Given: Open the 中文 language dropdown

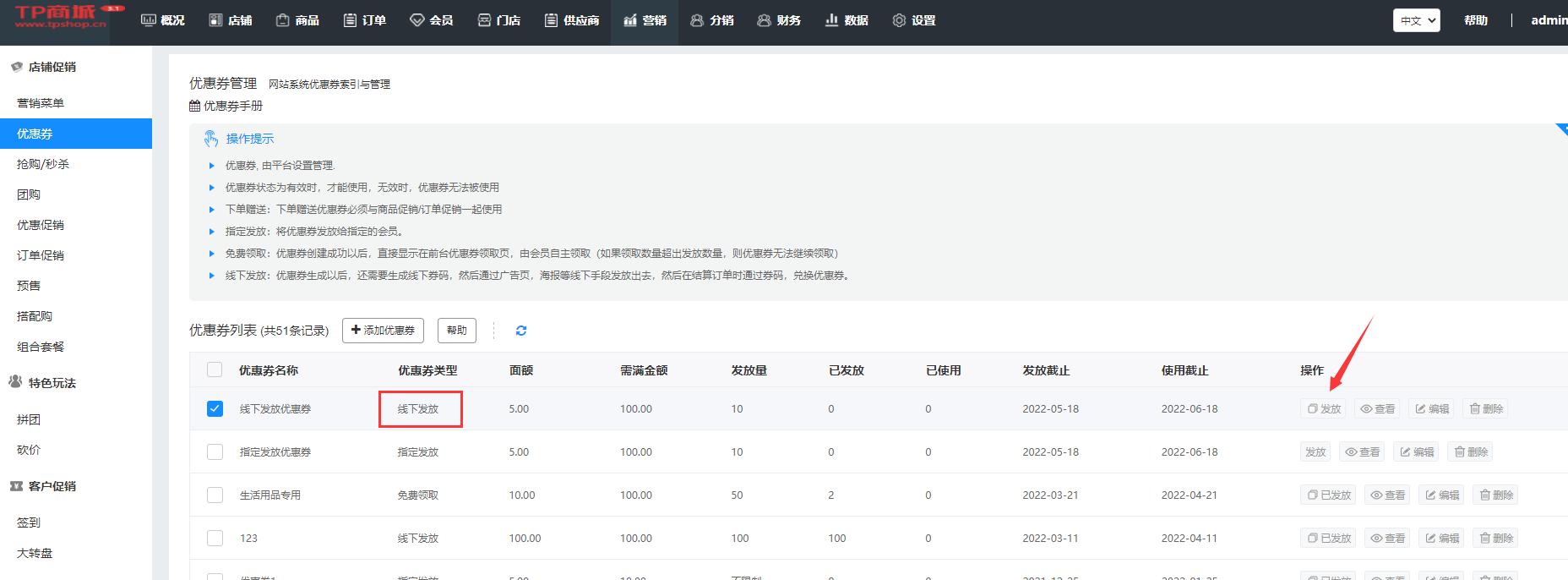Looking at the screenshot, I should pyautogui.click(x=1416, y=20).
